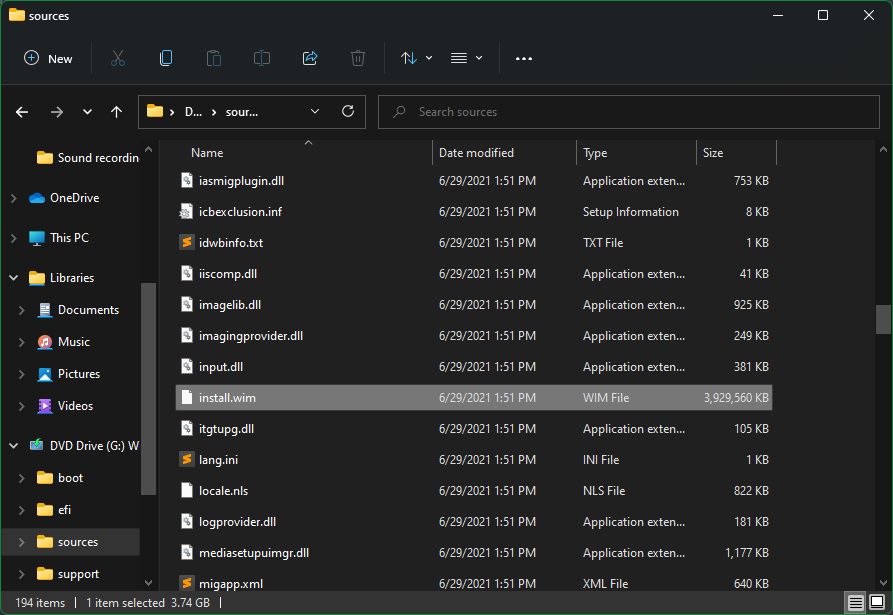This screenshot has width=893, height=615.
Task: Navigate back using the back arrow
Action: (21, 112)
